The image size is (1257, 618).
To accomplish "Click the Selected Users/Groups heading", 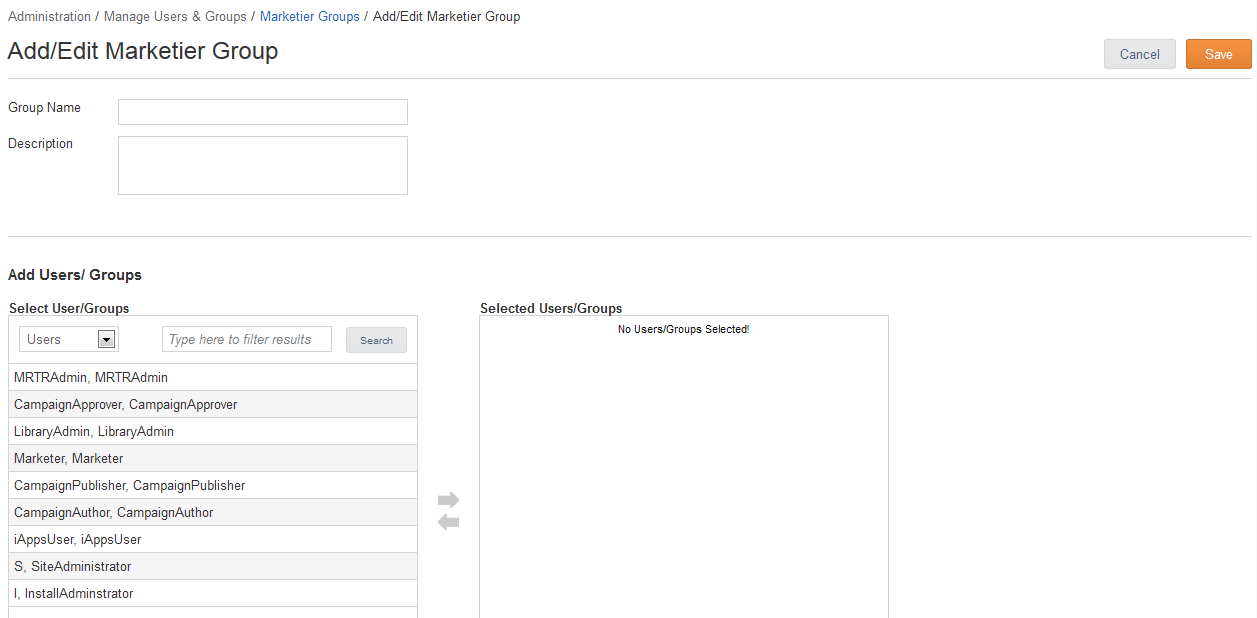I will (x=551, y=308).
